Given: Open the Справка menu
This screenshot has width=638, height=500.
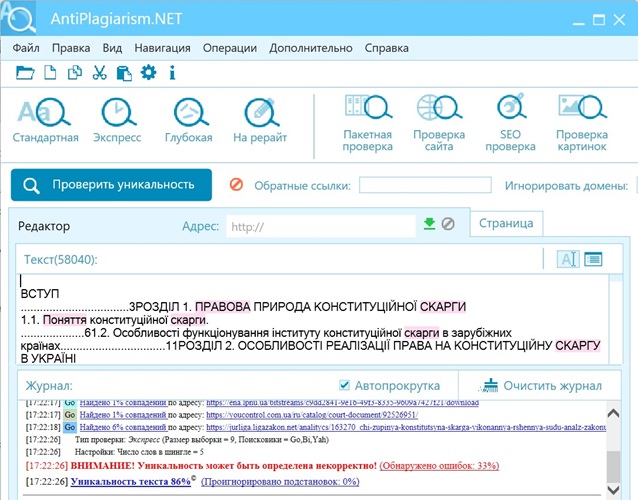Looking at the screenshot, I should (x=387, y=48).
